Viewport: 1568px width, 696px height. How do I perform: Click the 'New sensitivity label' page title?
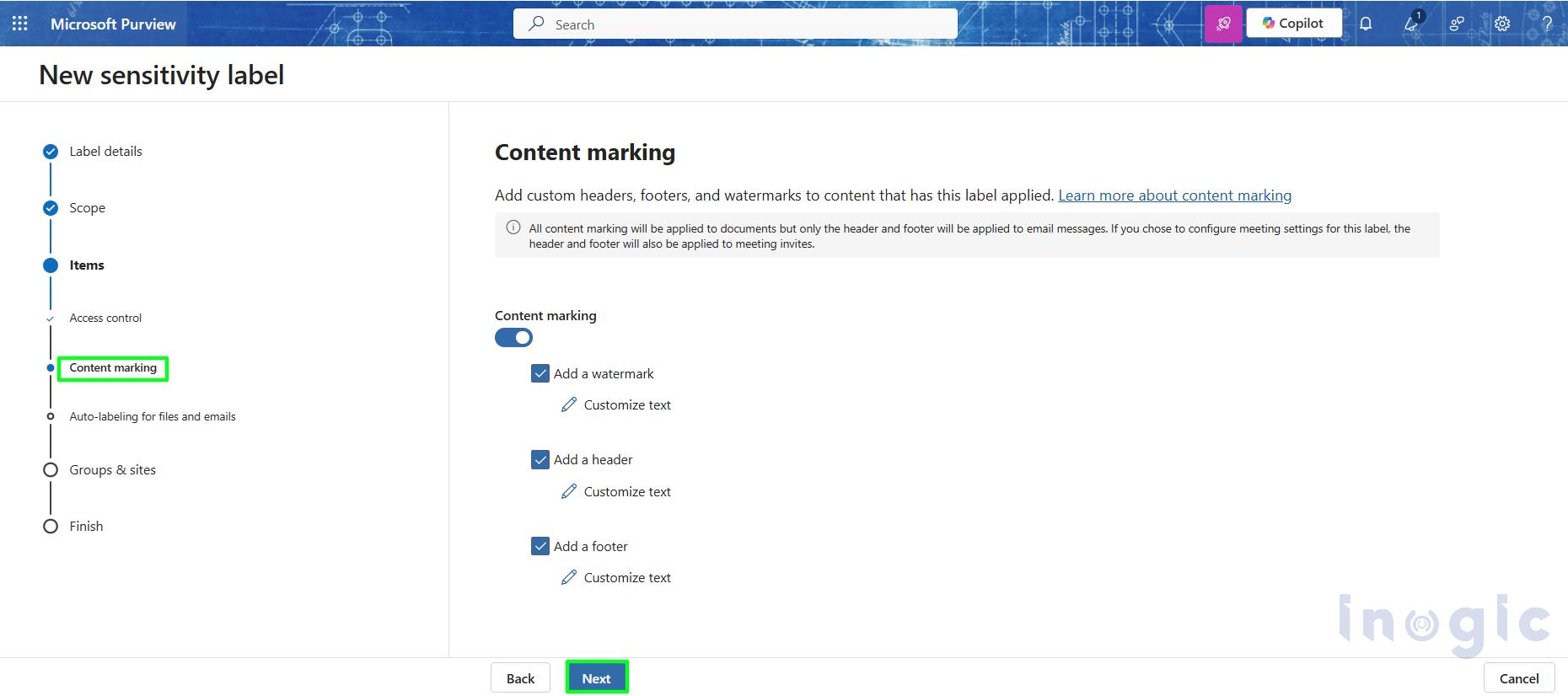(162, 75)
